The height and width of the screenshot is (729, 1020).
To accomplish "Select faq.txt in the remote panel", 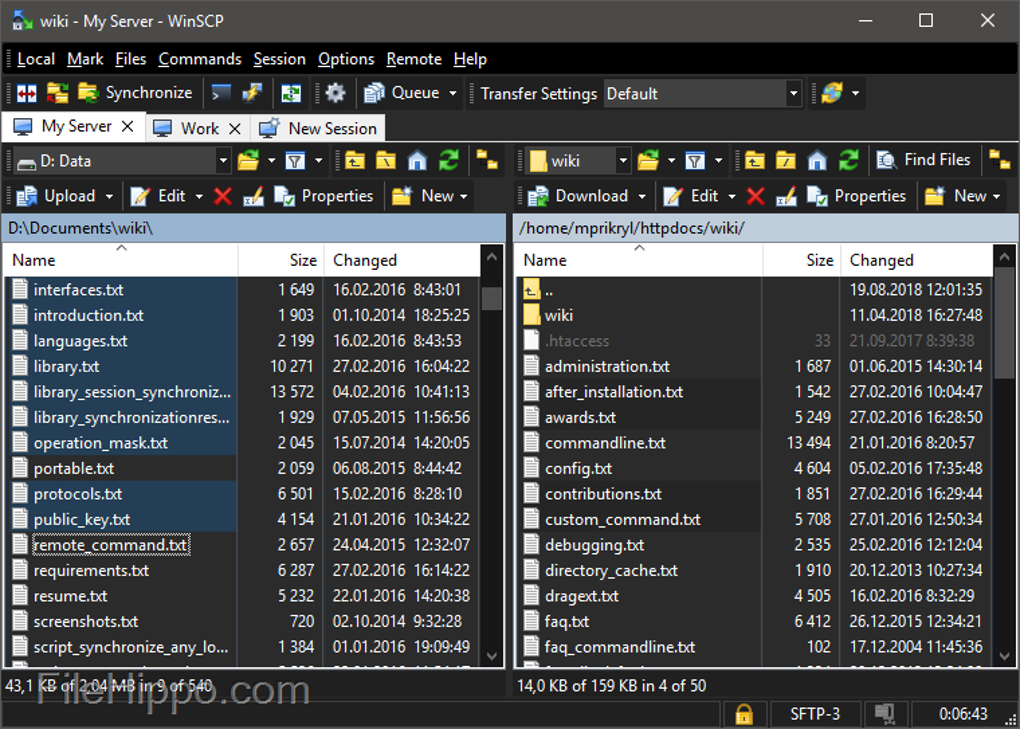I will (x=567, y=621).
